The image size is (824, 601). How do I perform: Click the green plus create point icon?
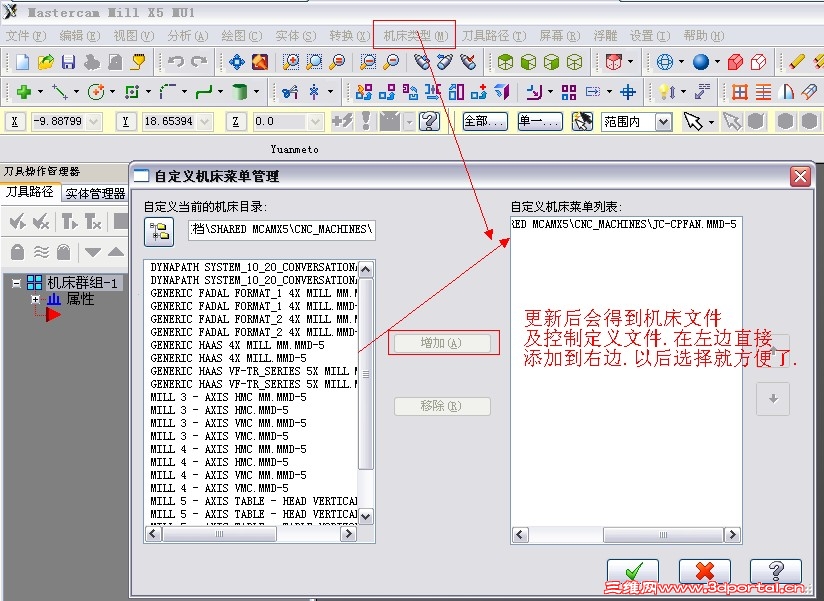coord(24,92)
